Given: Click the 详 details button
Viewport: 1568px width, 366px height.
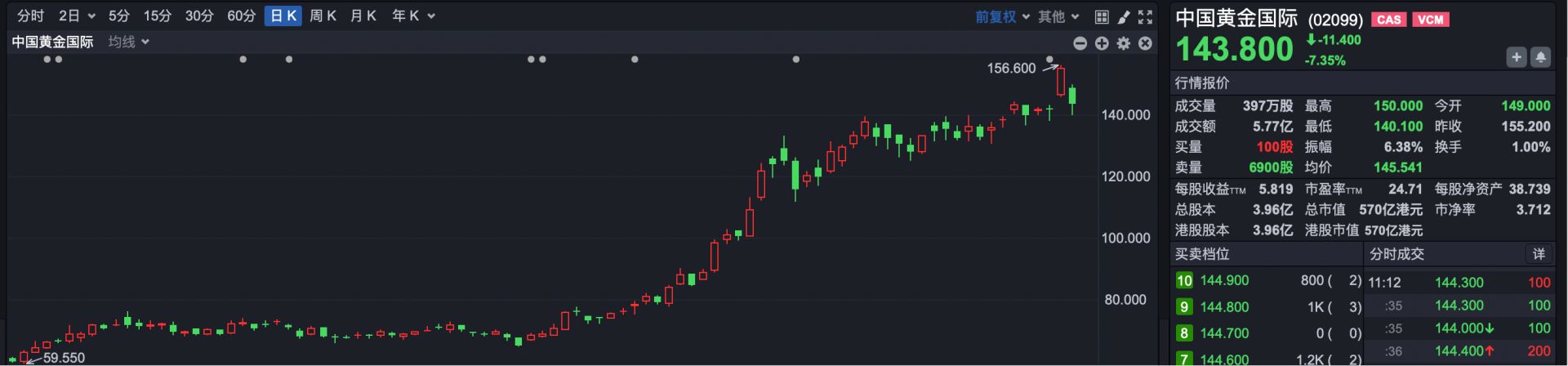Looking at the screenshot, I should 1539,254.
